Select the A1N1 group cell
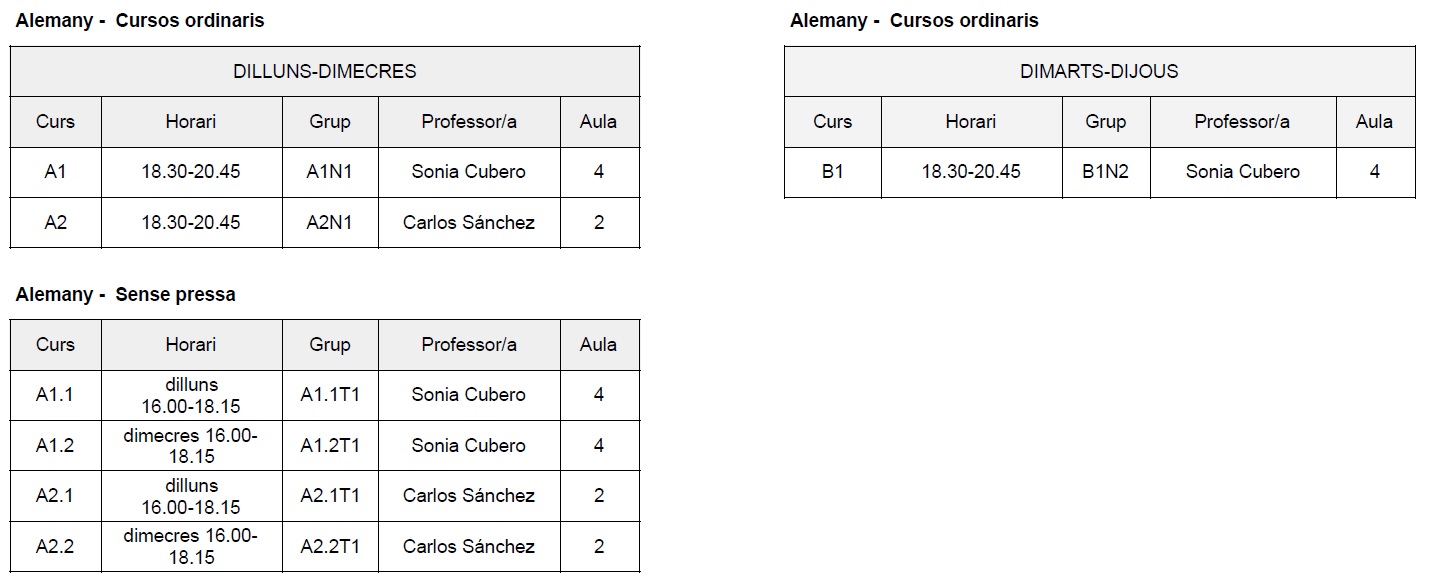This screenshot has width=1434, height=586. point(330,172)
